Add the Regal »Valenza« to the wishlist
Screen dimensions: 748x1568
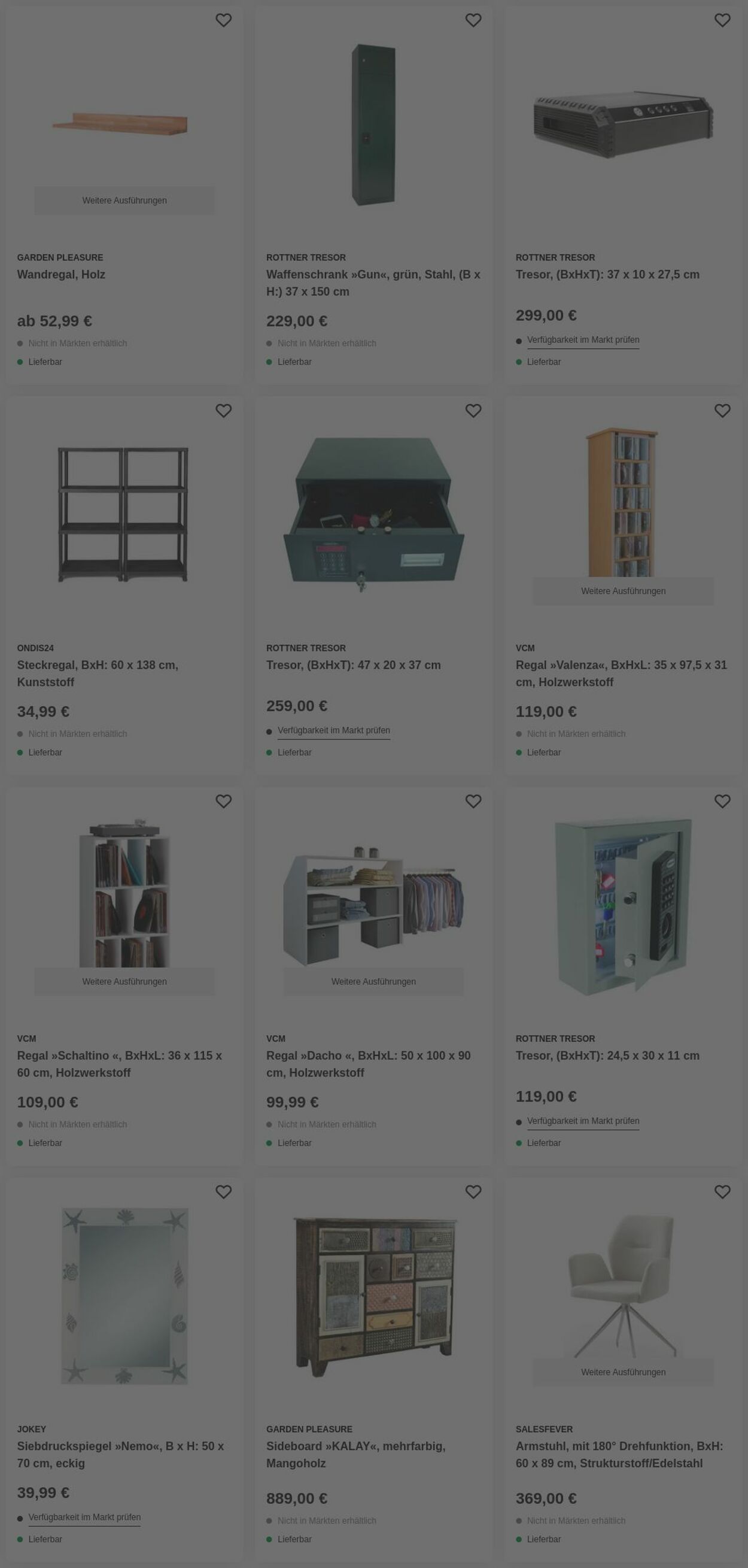click(x=722, y=411)
